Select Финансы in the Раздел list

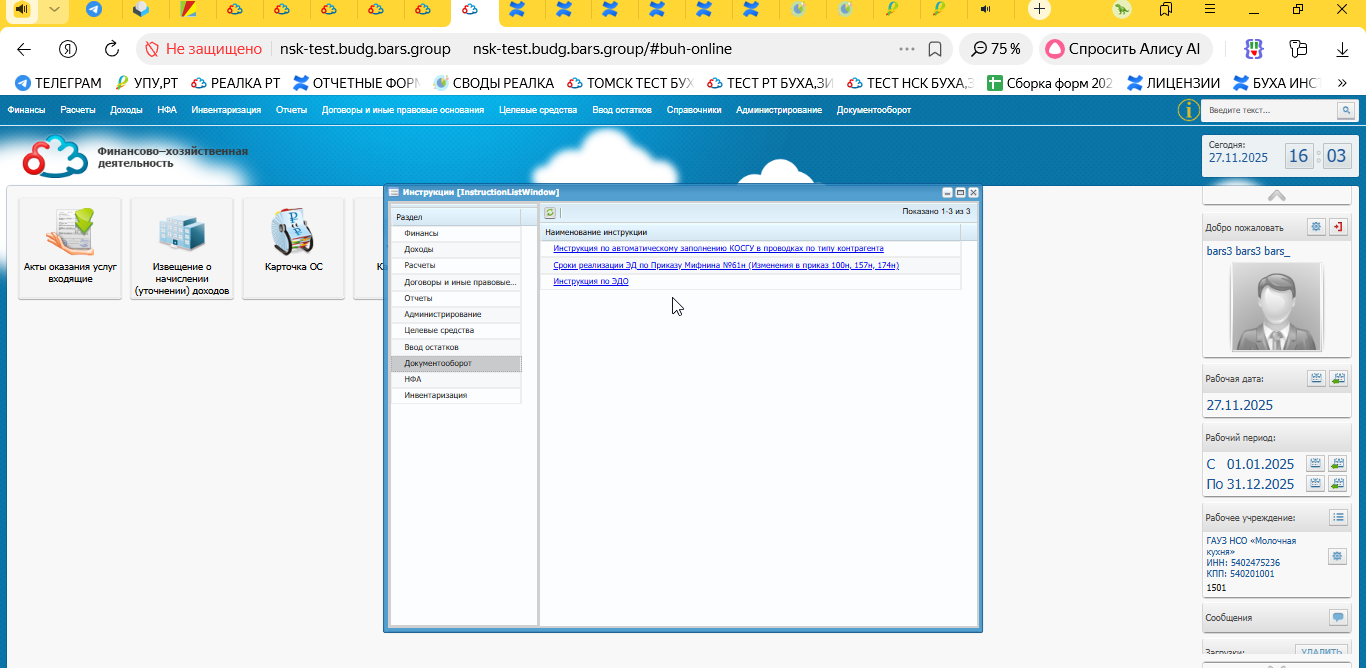pyautogui.click(x=455, y=233)
